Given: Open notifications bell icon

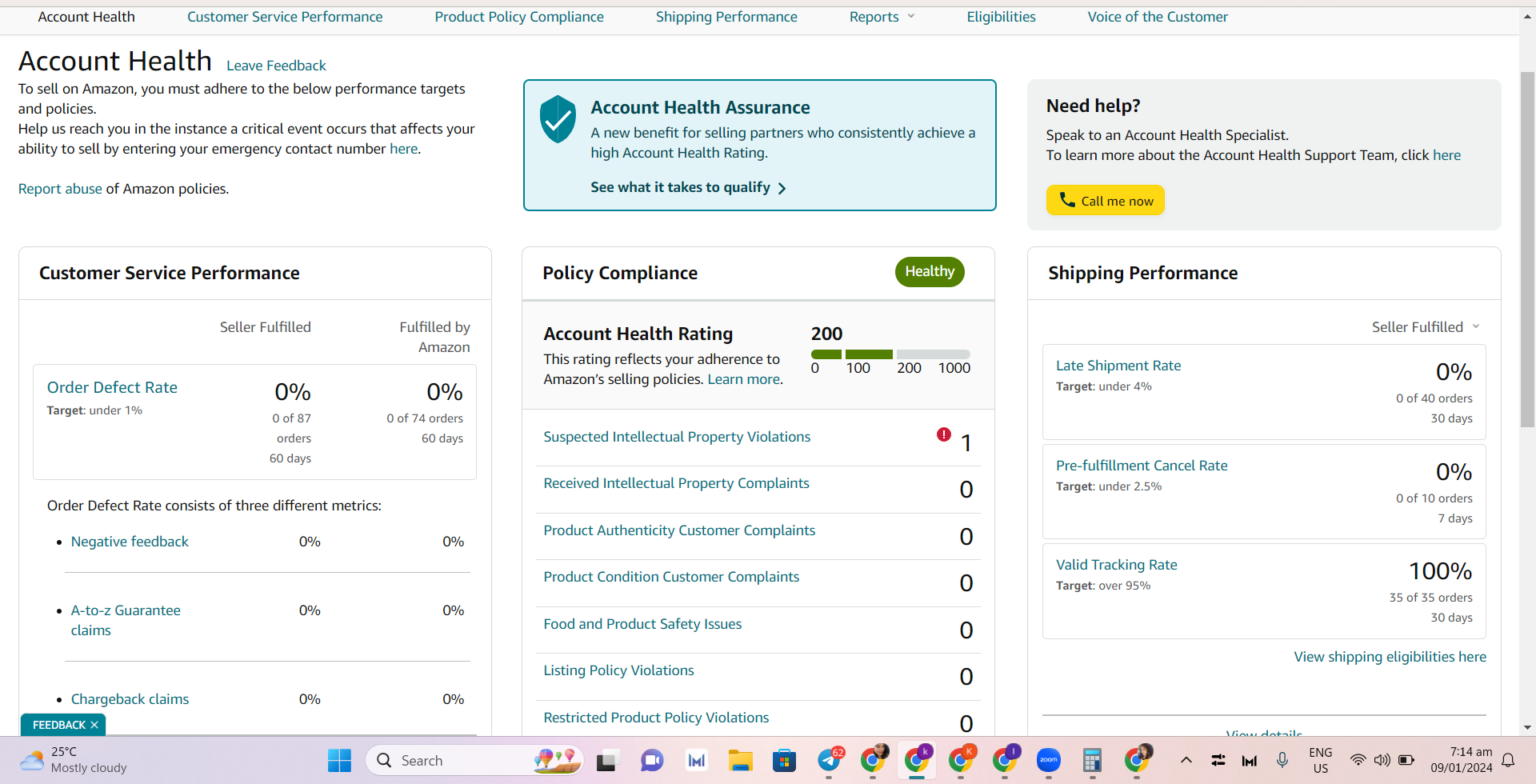Looking at the screenshot, I should click(1508, 761).
